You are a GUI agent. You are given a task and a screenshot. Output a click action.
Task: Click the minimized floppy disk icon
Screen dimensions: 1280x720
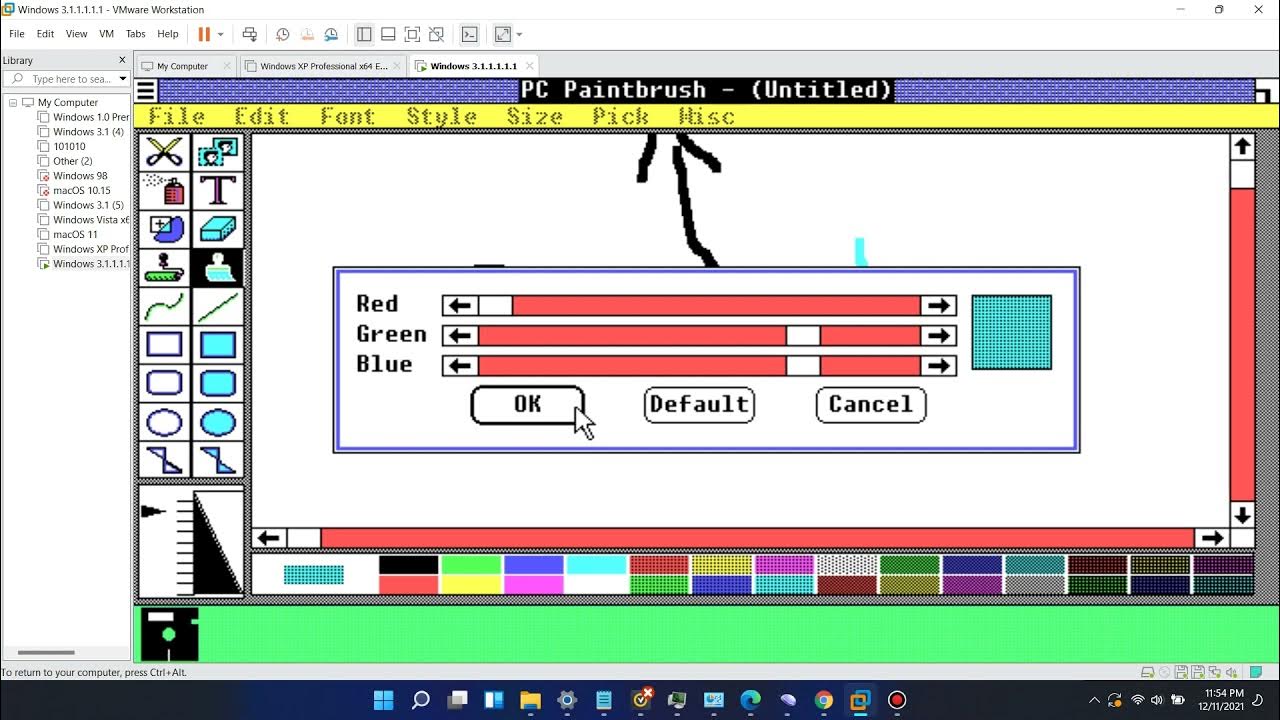[169, 634]
